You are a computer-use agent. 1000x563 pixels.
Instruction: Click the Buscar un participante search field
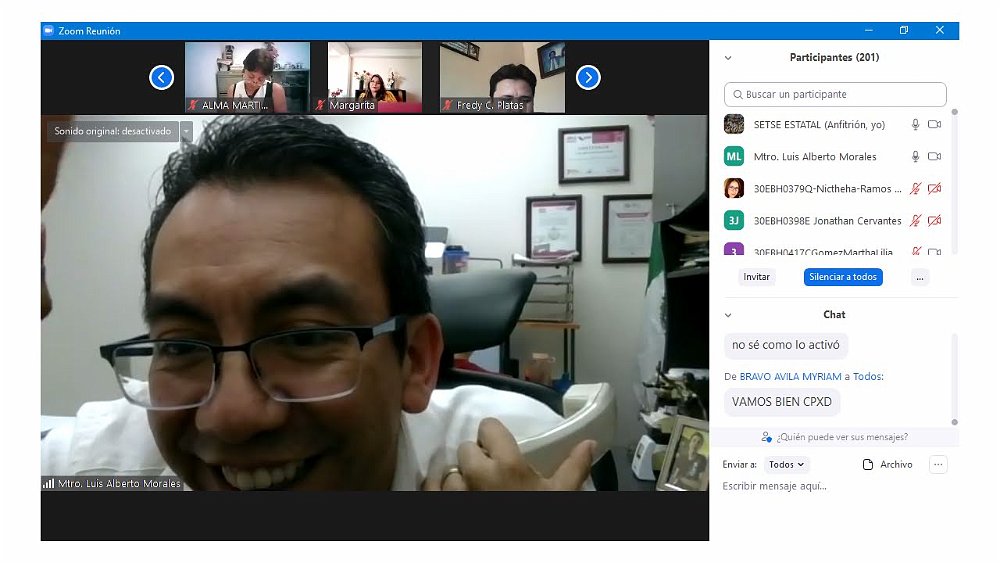pyautogui.click(x=835, y=95)
